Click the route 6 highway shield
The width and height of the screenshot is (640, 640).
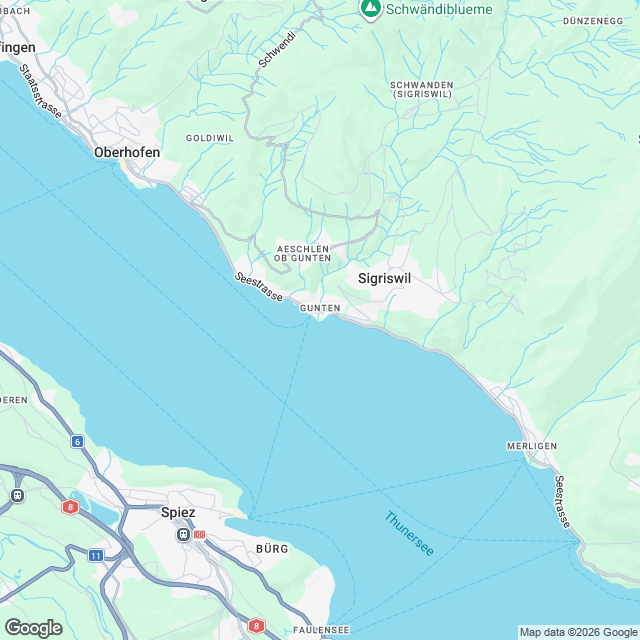point(78,441)
